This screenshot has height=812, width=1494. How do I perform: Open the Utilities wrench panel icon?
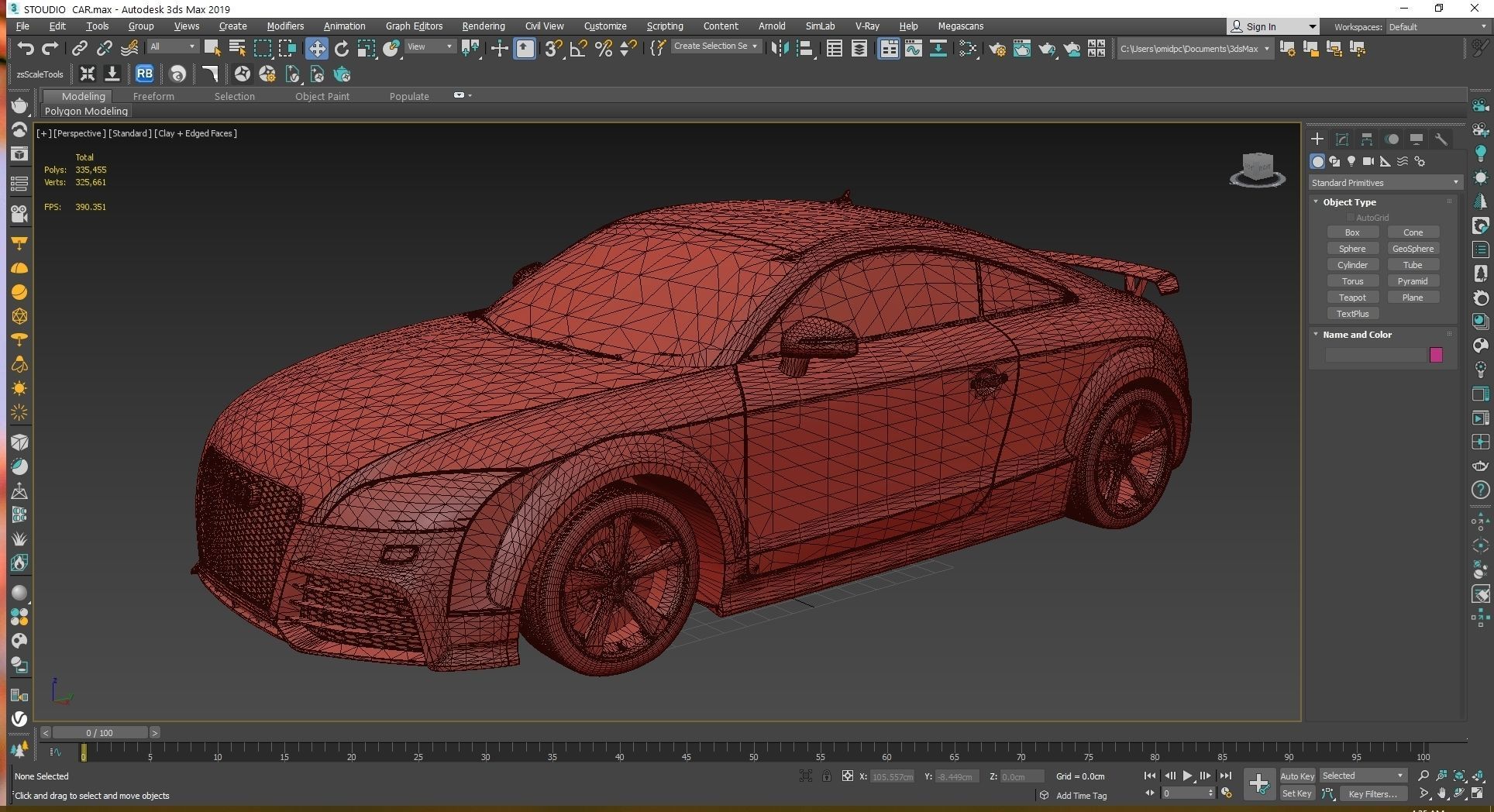(x=1441, y=139)
